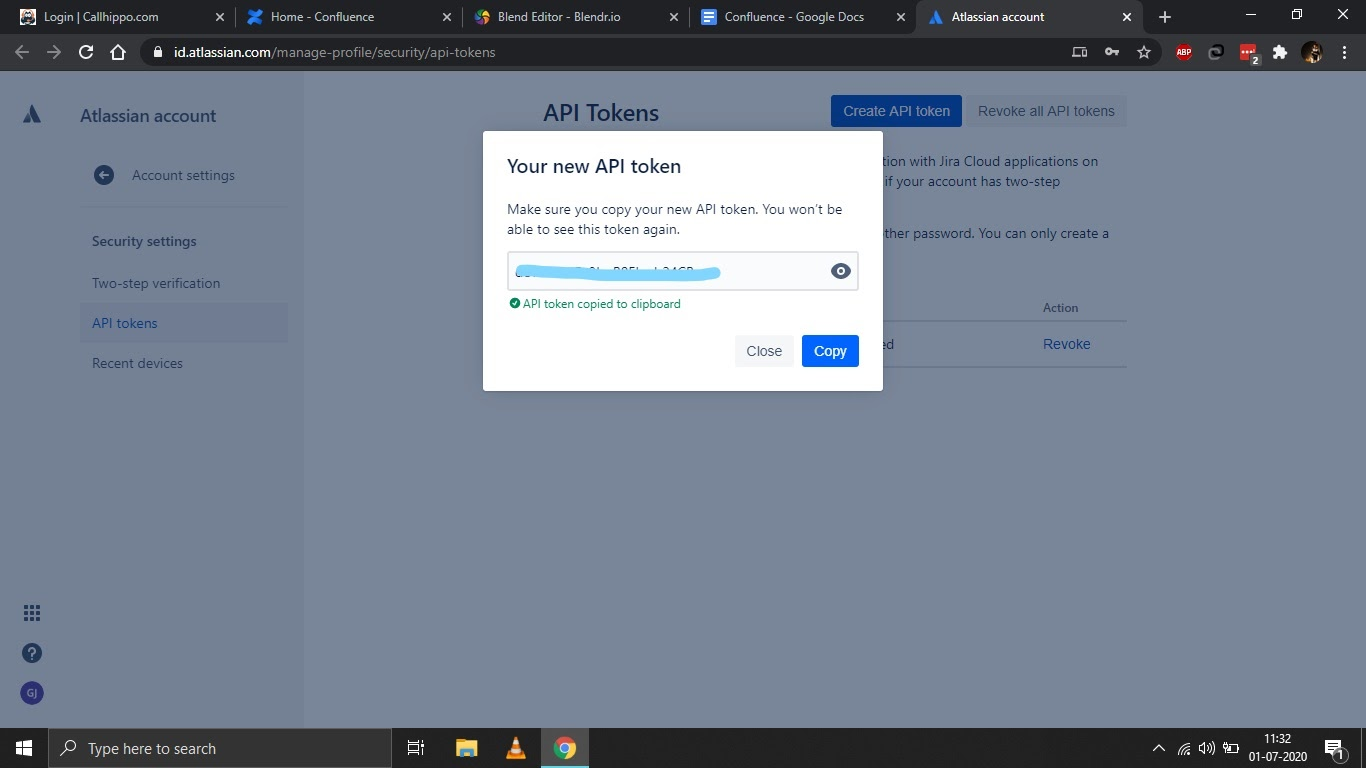Copy the new API token
1366x768 pixels.
[x=830, y=351]
